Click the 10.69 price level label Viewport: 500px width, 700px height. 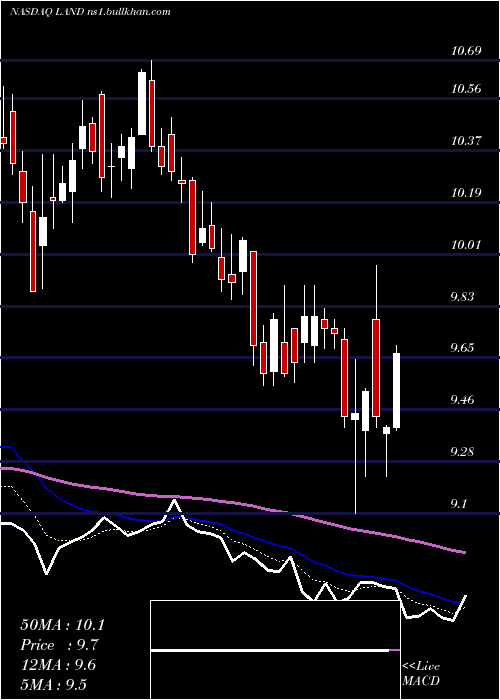click(x=467, y=51)
